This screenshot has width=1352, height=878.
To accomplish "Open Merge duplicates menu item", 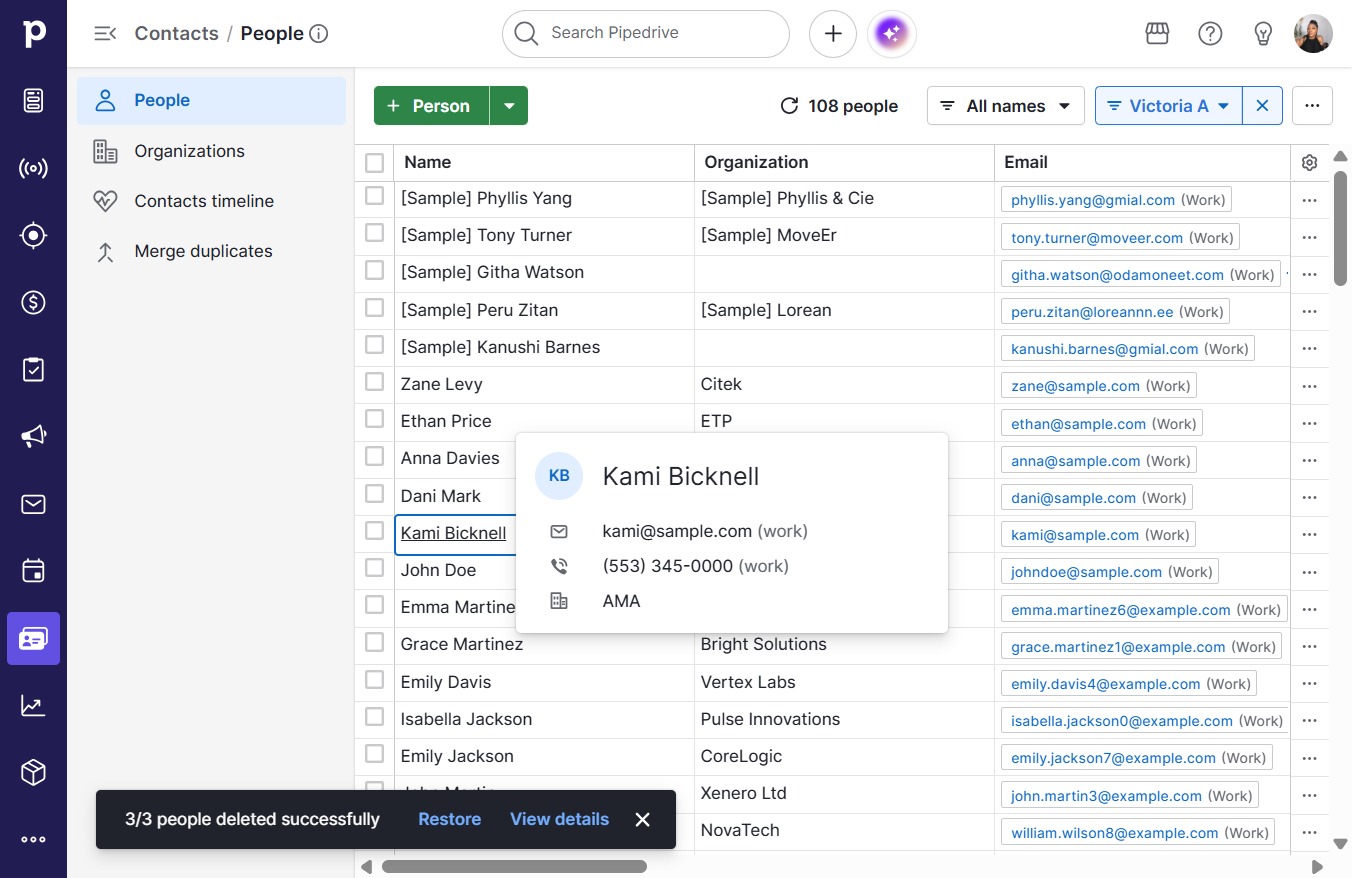I will 211,251.
